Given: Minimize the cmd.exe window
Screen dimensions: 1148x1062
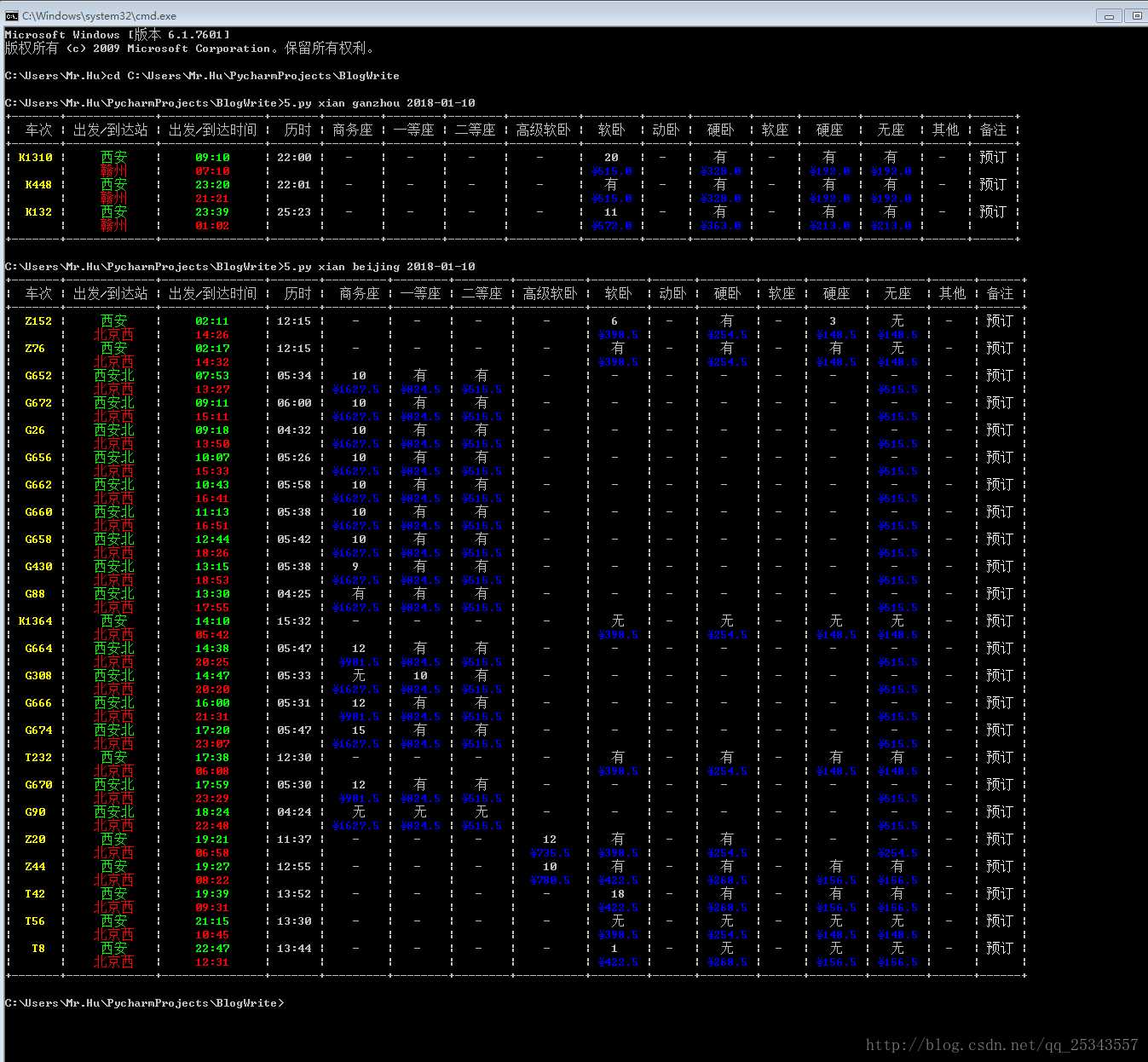Looking at the screenshot, I should (x=1108, y=15).
